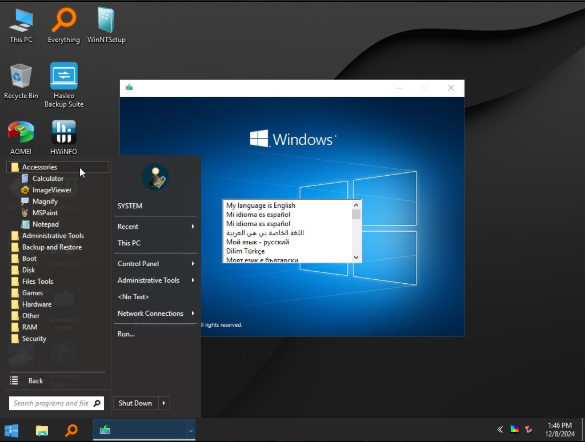Open the WinNTSetup desktop icon
585x442 pixels.
point(106,25)
